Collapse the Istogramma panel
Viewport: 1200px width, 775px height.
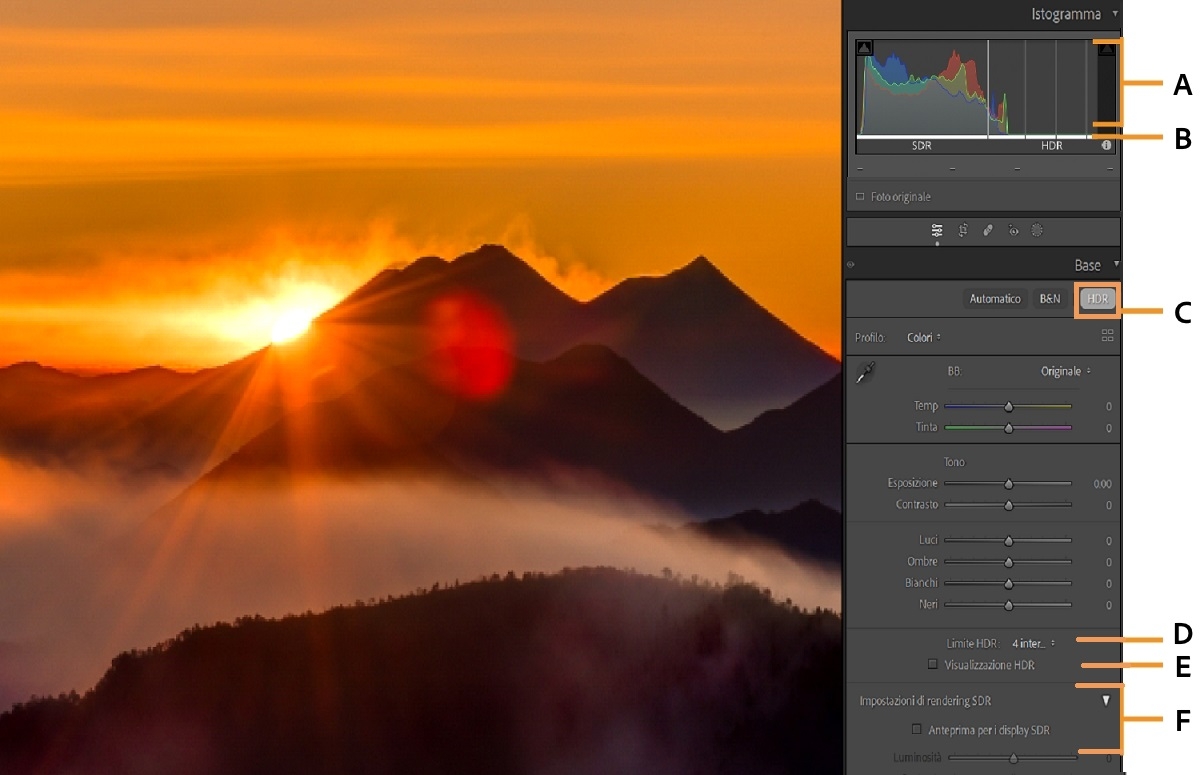pyautogui.click(x=1115, y=14)
